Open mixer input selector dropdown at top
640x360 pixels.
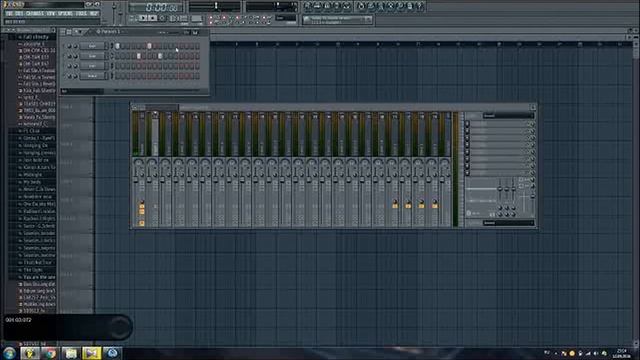[x=508, y=116]
